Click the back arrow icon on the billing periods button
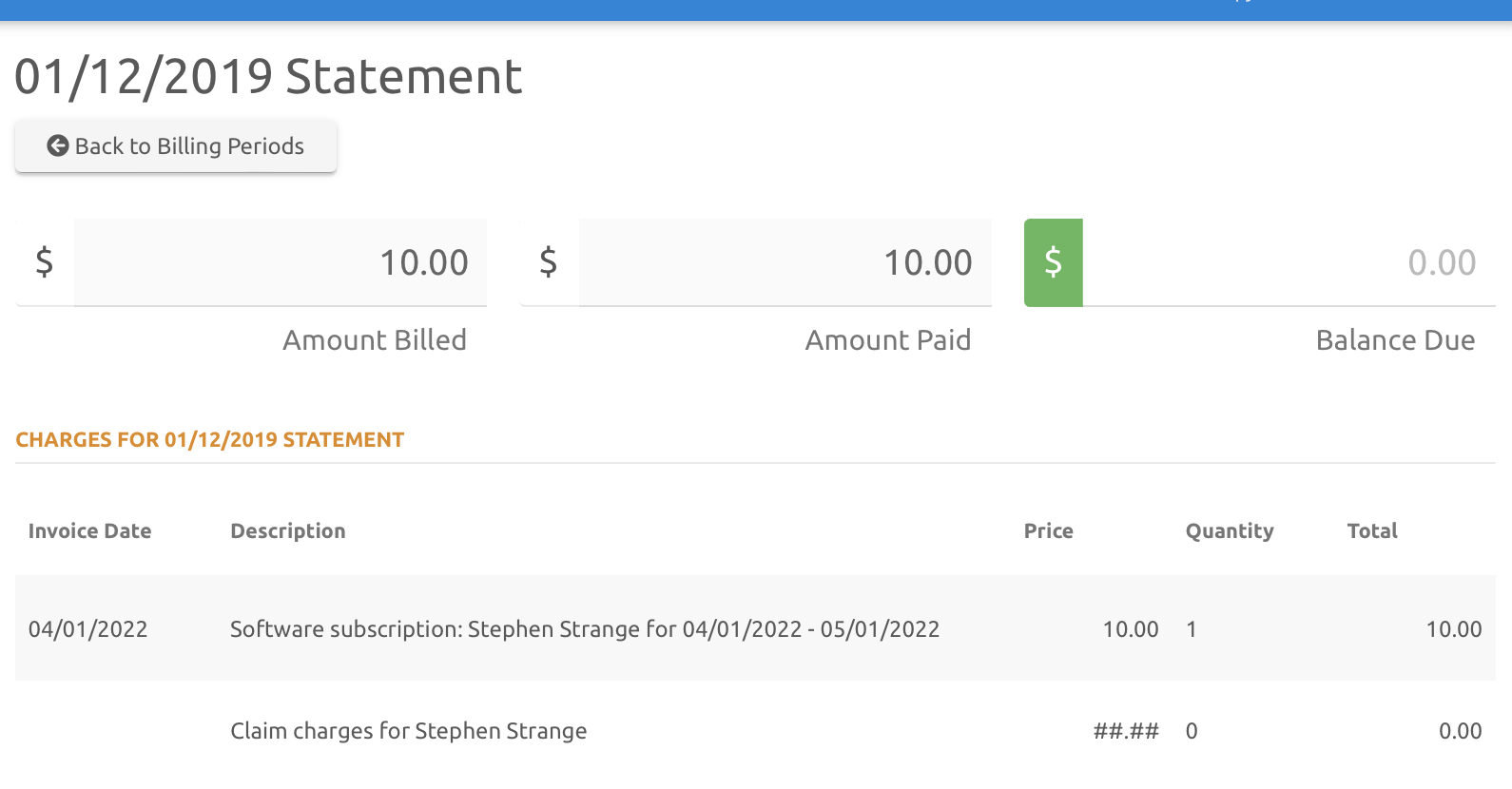Screen dimensions: 1512x789 pyautogui.click(x=58, y=145)
